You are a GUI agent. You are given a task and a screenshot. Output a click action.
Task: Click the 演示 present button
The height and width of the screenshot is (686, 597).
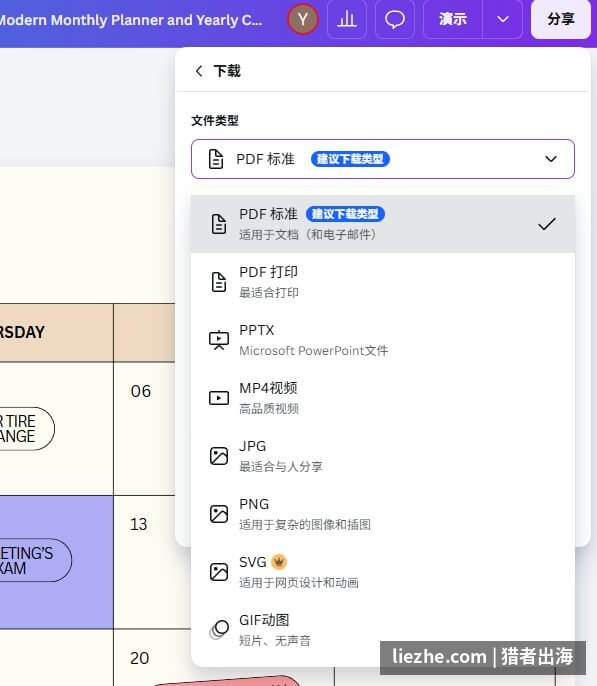click(x=453, y=19)
